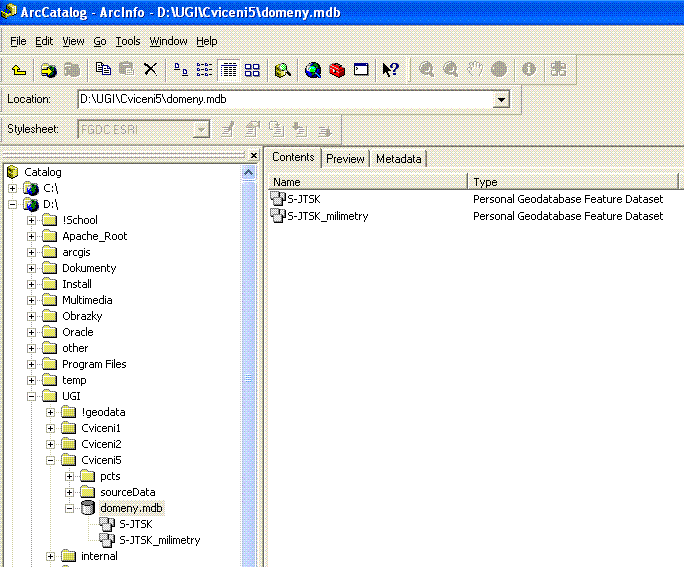Select the Details view icon

228,69
